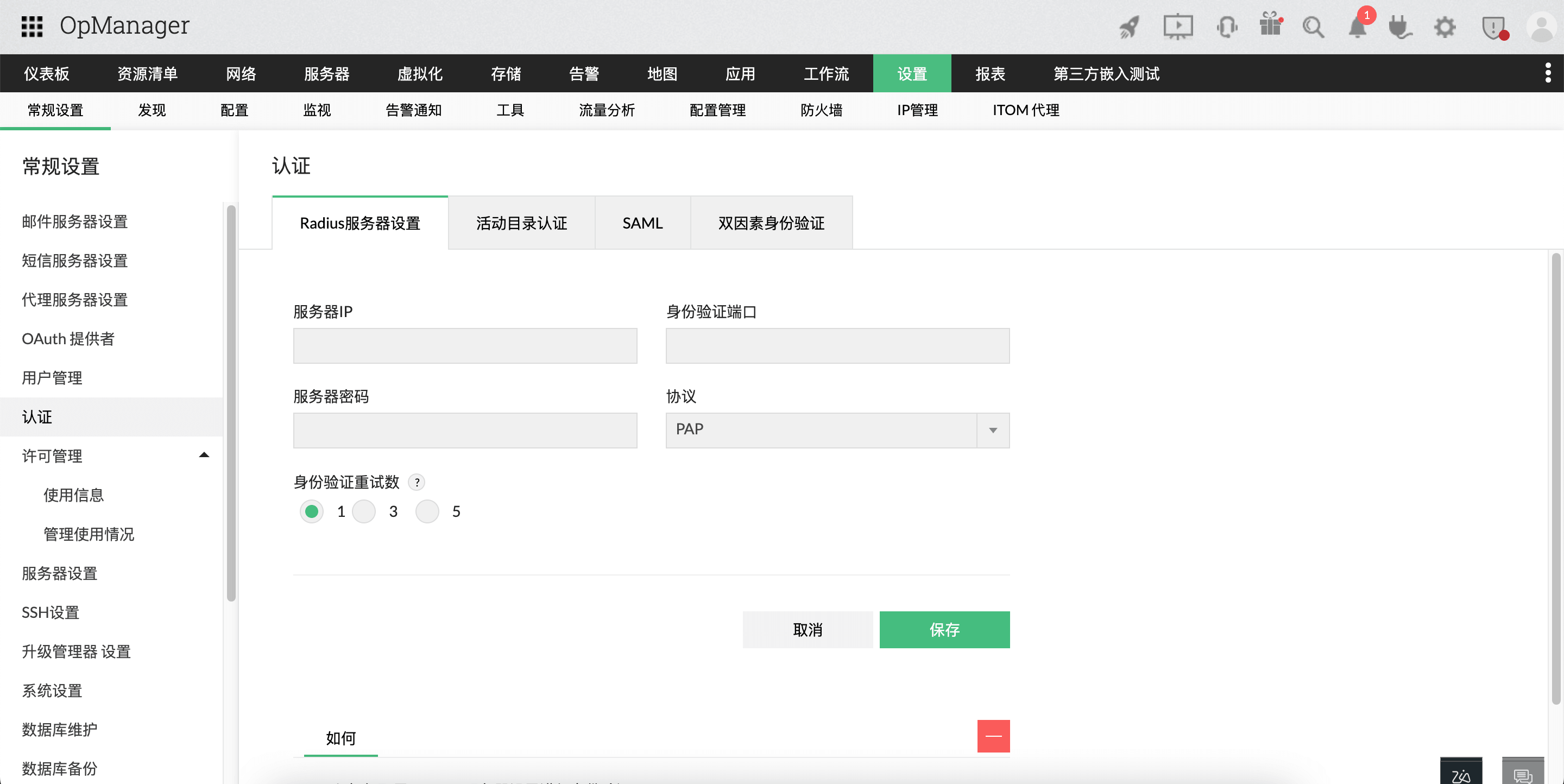Open the headset support icon
The image size is (1564, 784).
pyautogui.click(x=1227, y=27)
